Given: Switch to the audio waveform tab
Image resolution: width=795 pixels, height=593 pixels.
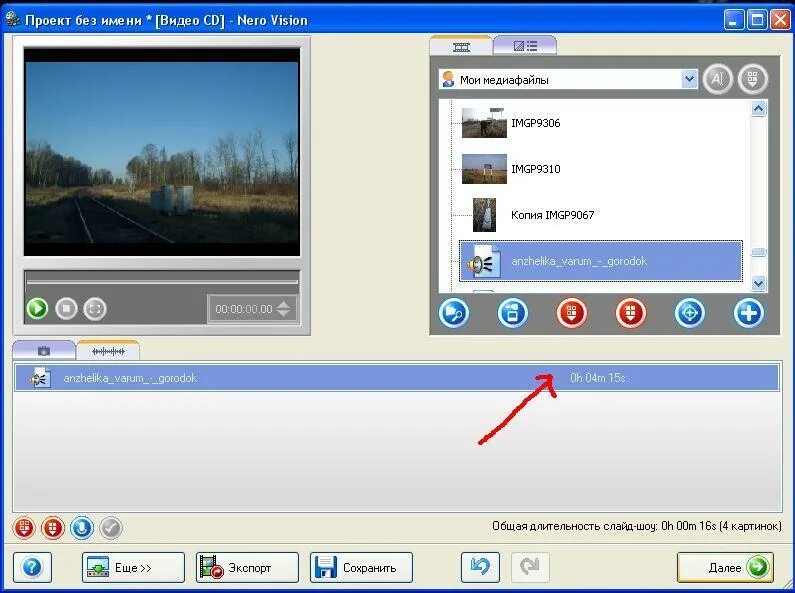Looking at the screenshot, I should [108, 350].
